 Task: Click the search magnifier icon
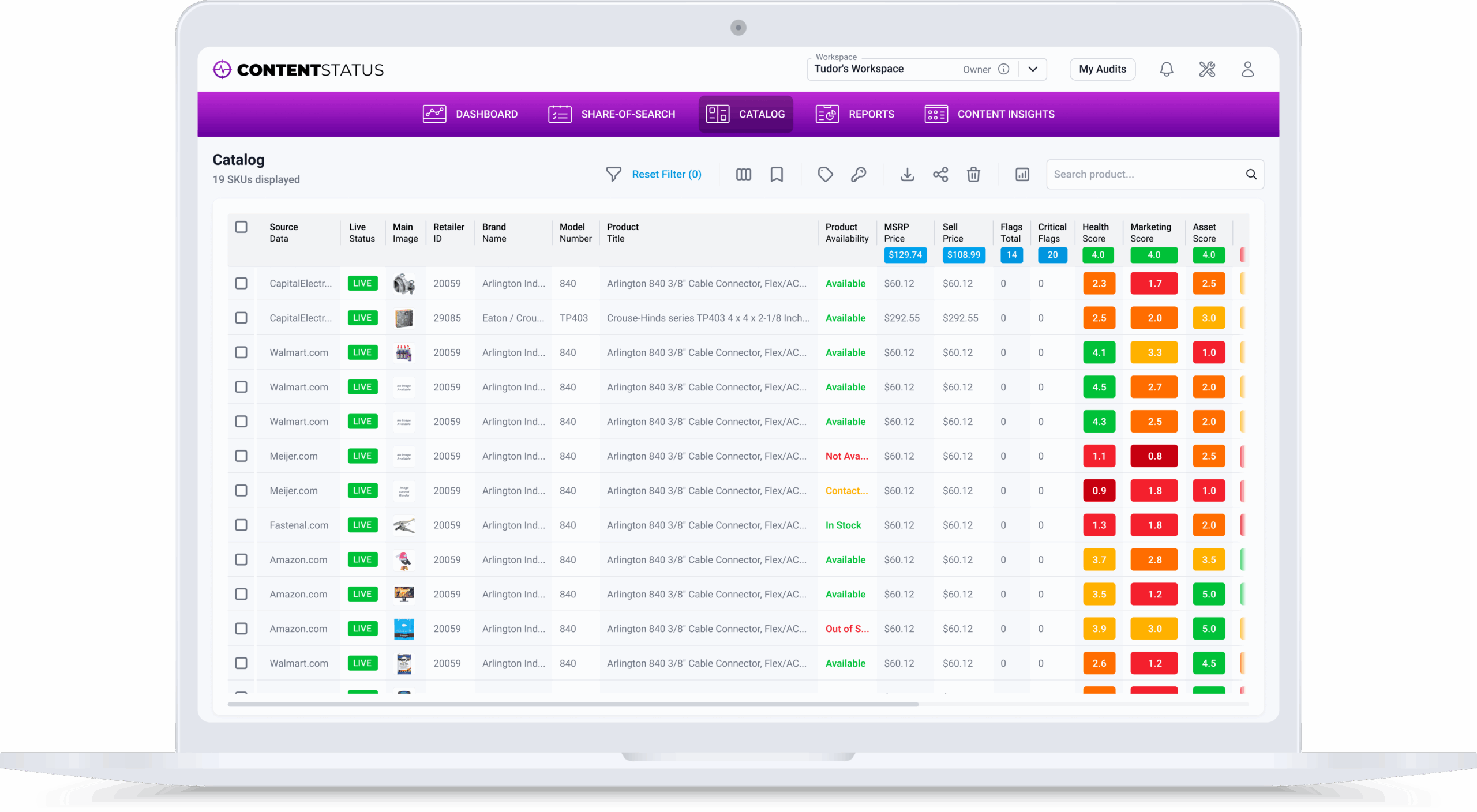(x=1251, y=174)
